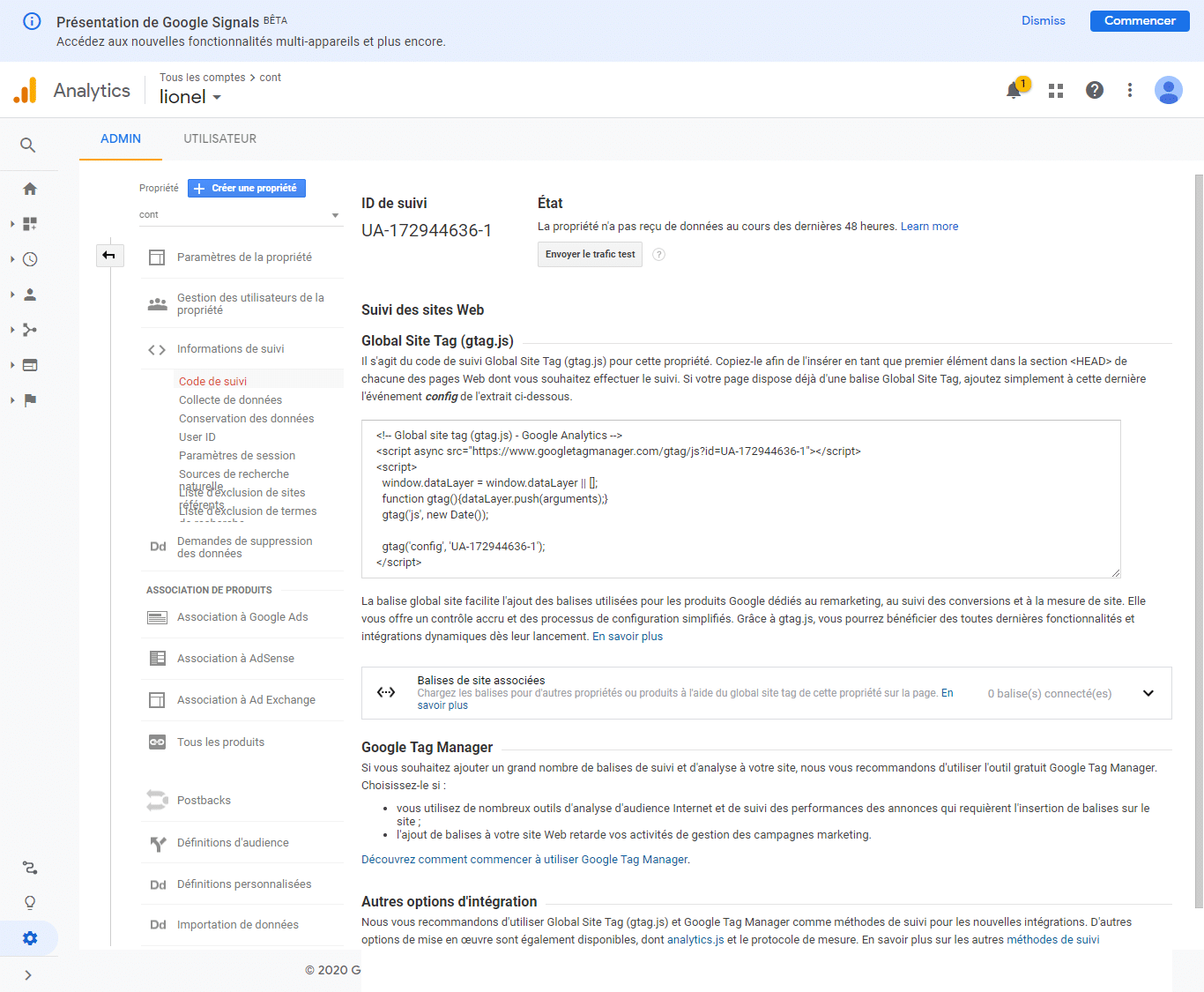Open user account avatar

(x=1169, y=90)
